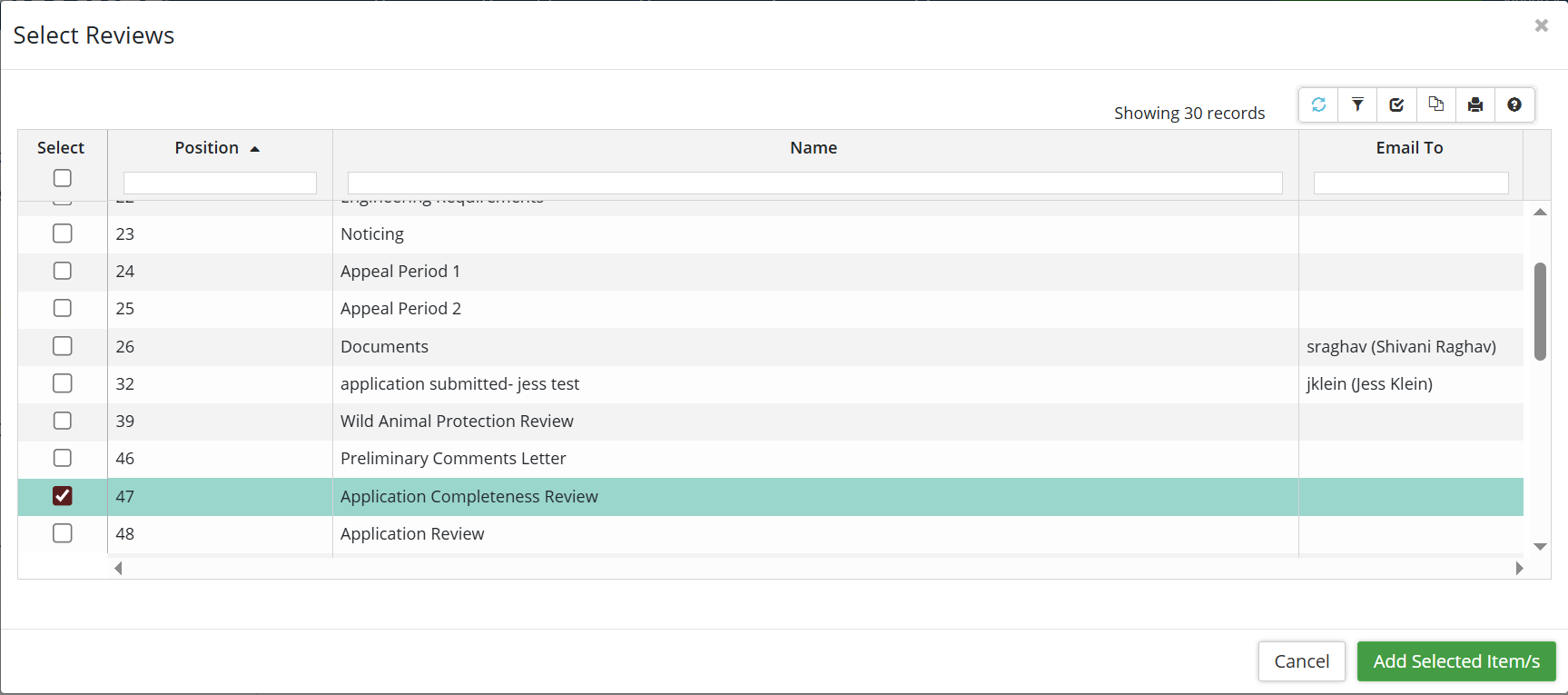Check the box for Noticing row
1568x695 pixels.
click(x=63, y=233)
